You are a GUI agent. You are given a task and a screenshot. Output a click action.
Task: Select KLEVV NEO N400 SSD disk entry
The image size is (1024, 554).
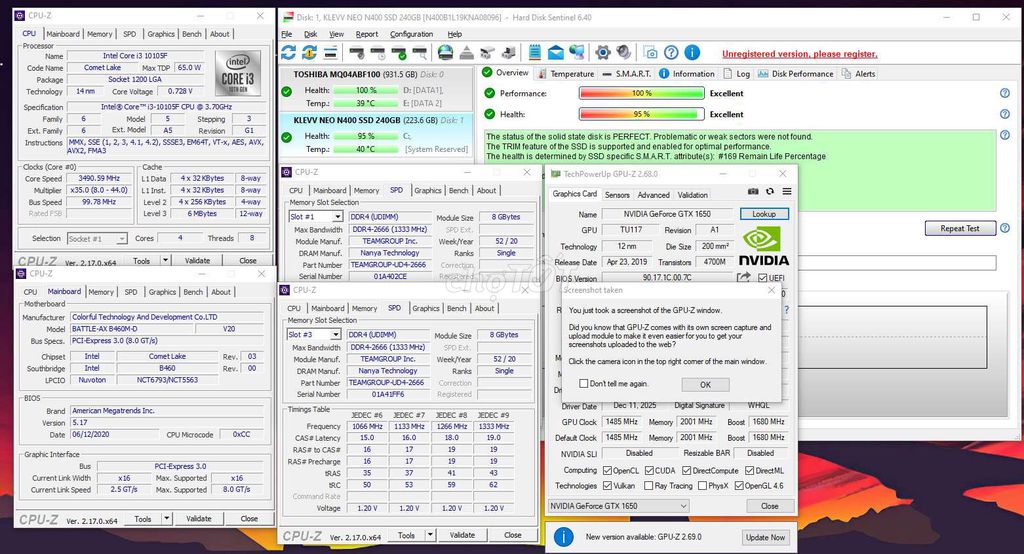pos(376,136)
